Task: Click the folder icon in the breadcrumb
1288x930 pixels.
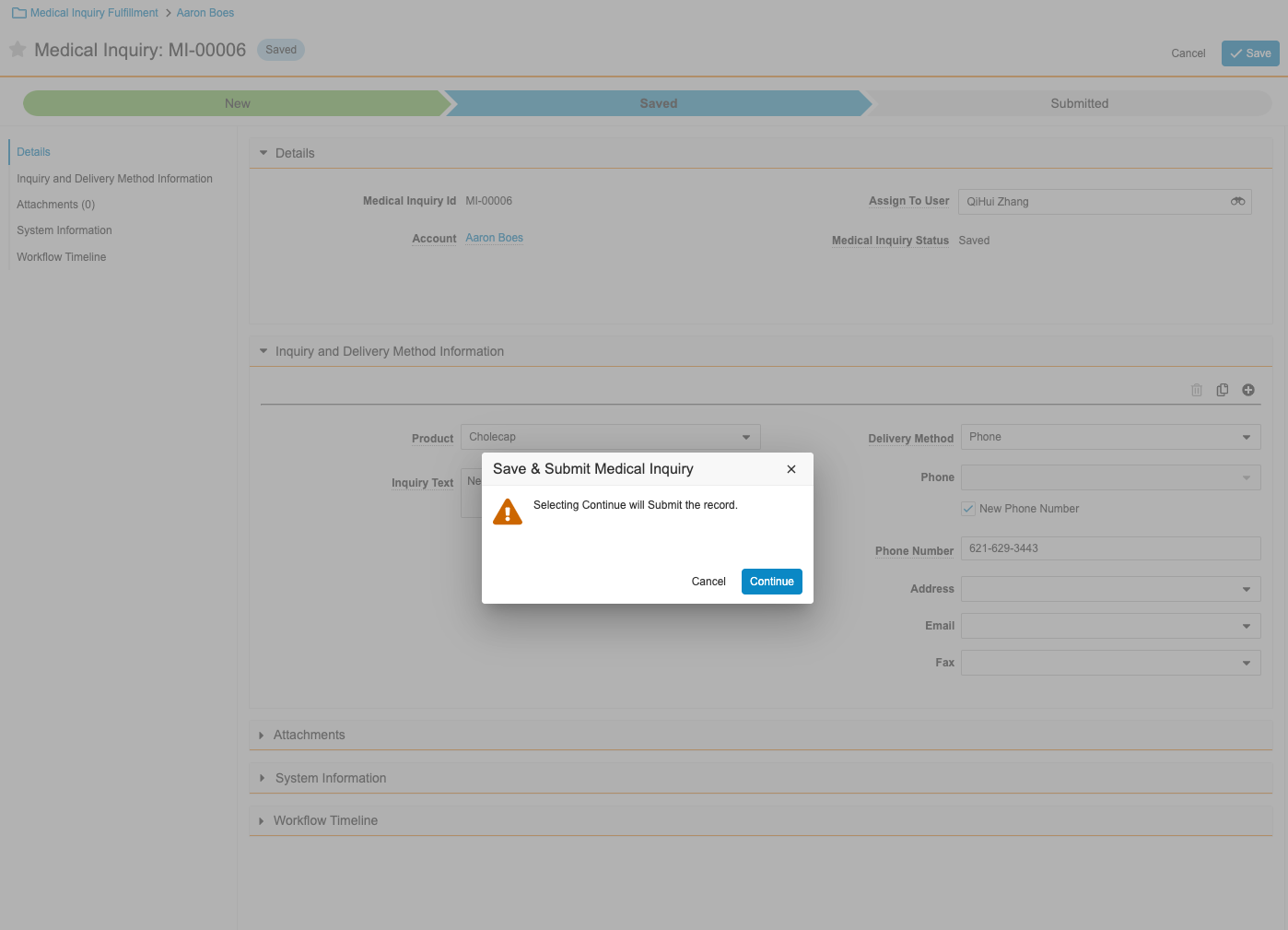Action: coord(18,13)
